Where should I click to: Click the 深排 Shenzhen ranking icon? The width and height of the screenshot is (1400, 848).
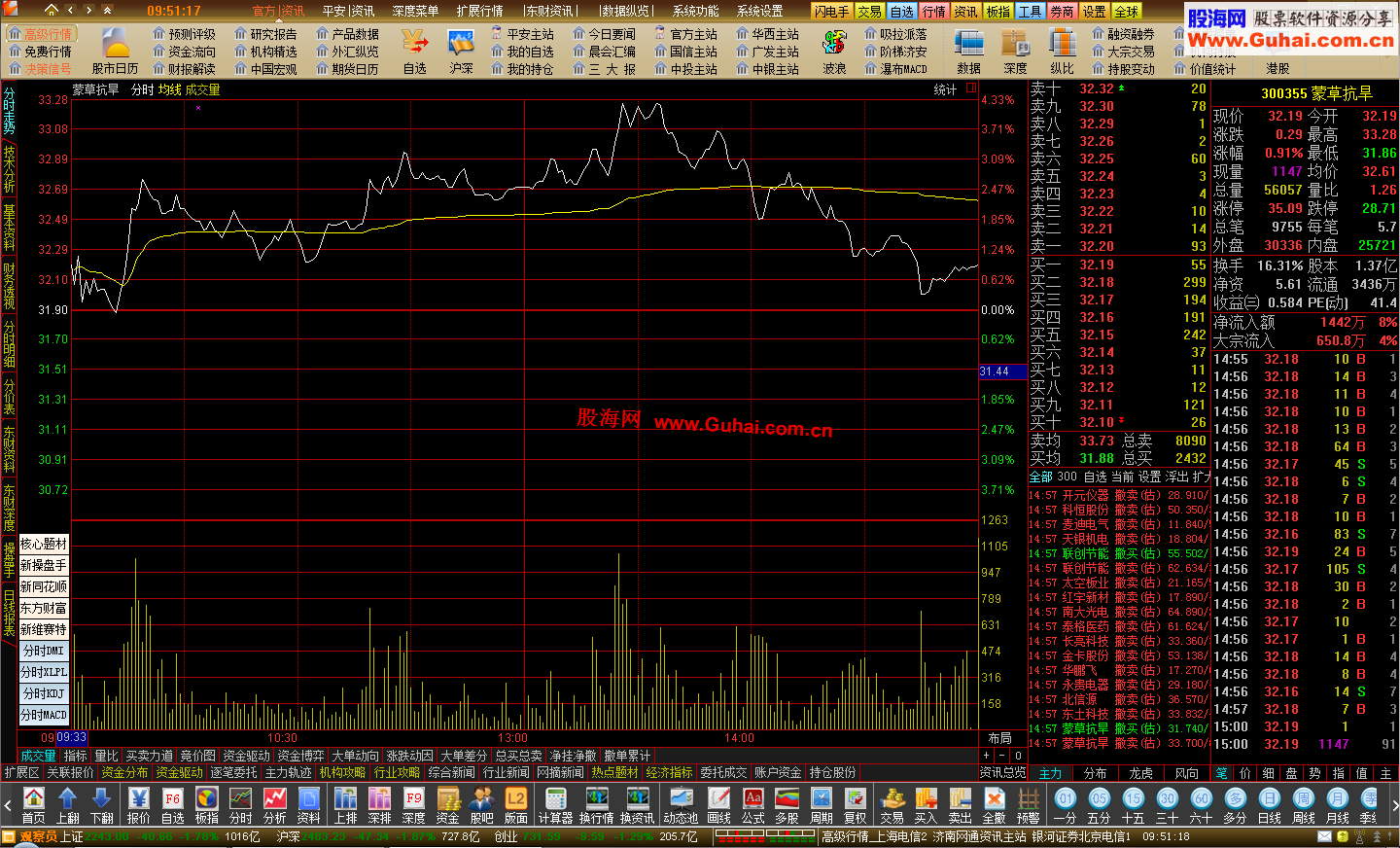(x=380, y=805)
